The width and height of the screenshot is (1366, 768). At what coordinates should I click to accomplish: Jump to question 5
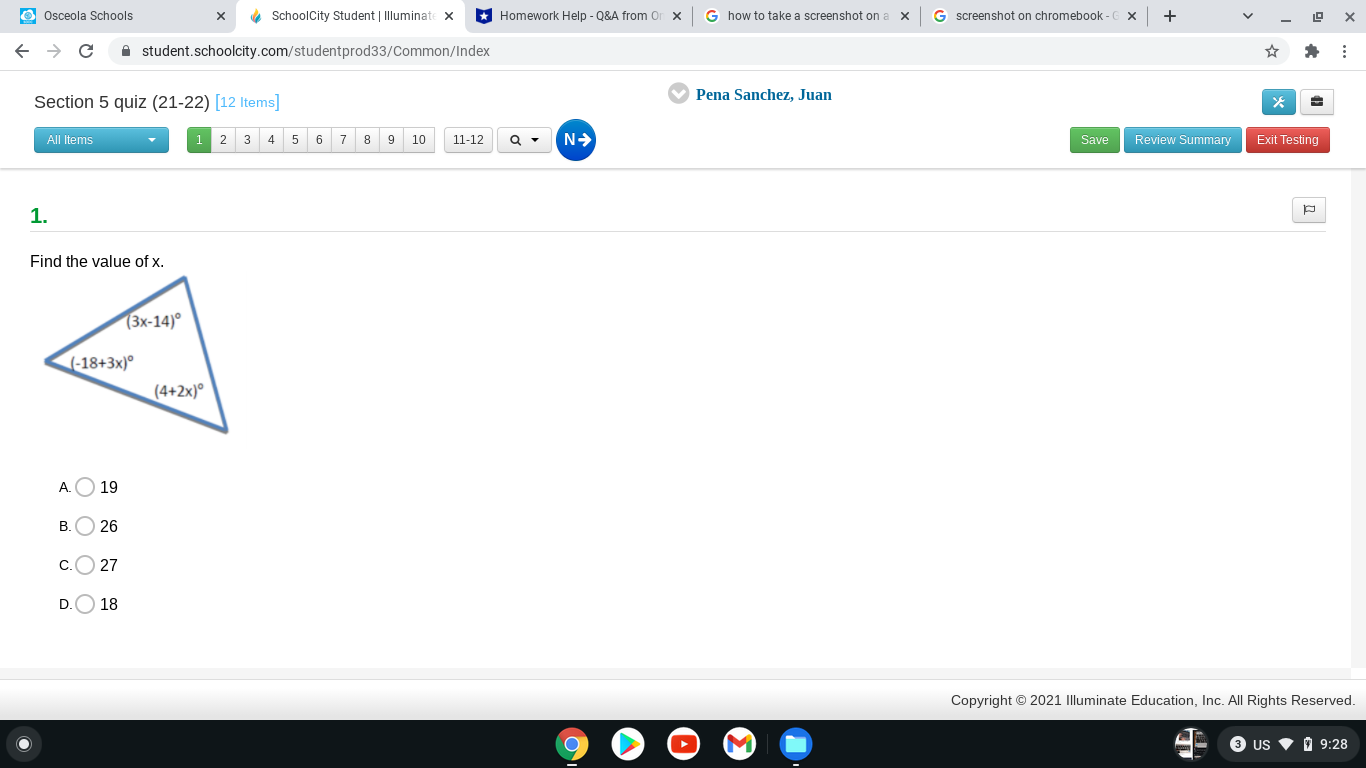(295, 140)
